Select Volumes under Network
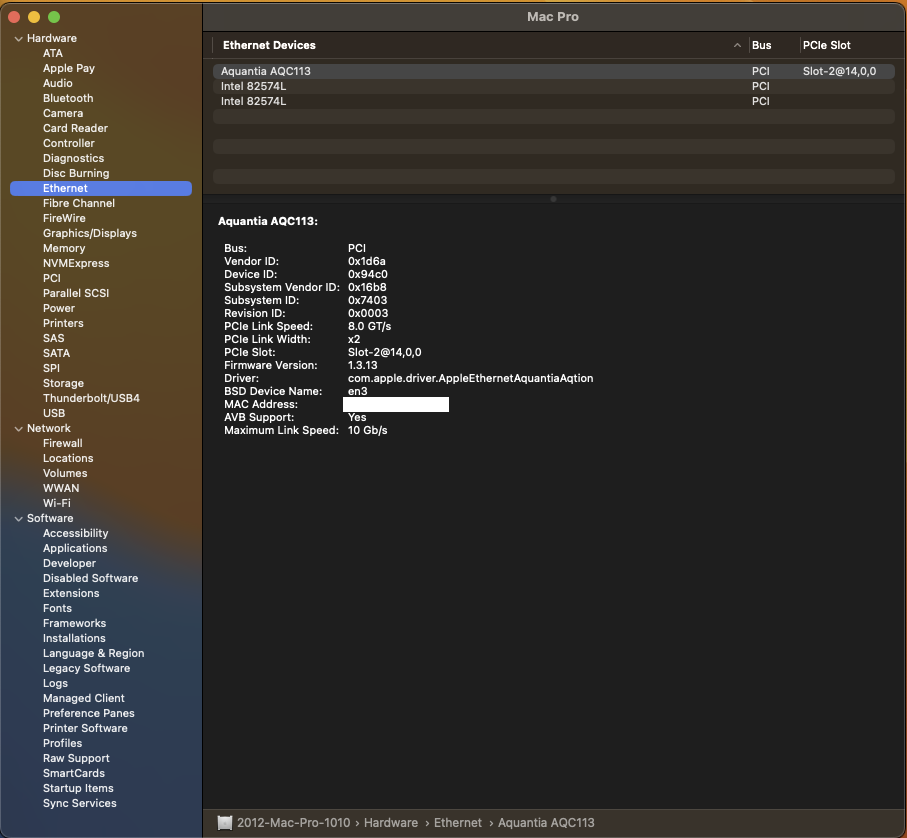Screen dimensions: 907x838 pyautogui.click(x=65, y=474)
